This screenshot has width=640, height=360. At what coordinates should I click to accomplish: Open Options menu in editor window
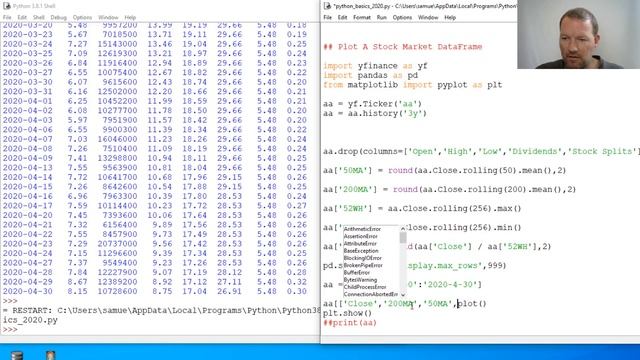point(402,18)
